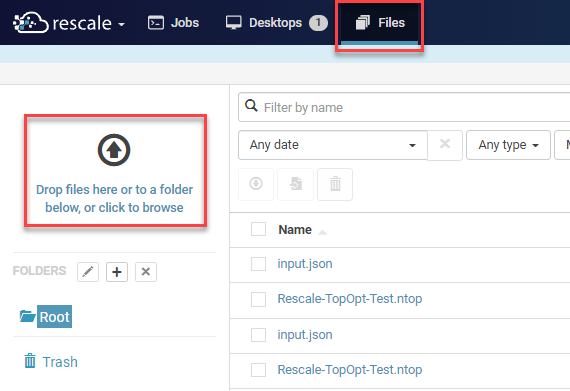Open the second input.json file

305,335
